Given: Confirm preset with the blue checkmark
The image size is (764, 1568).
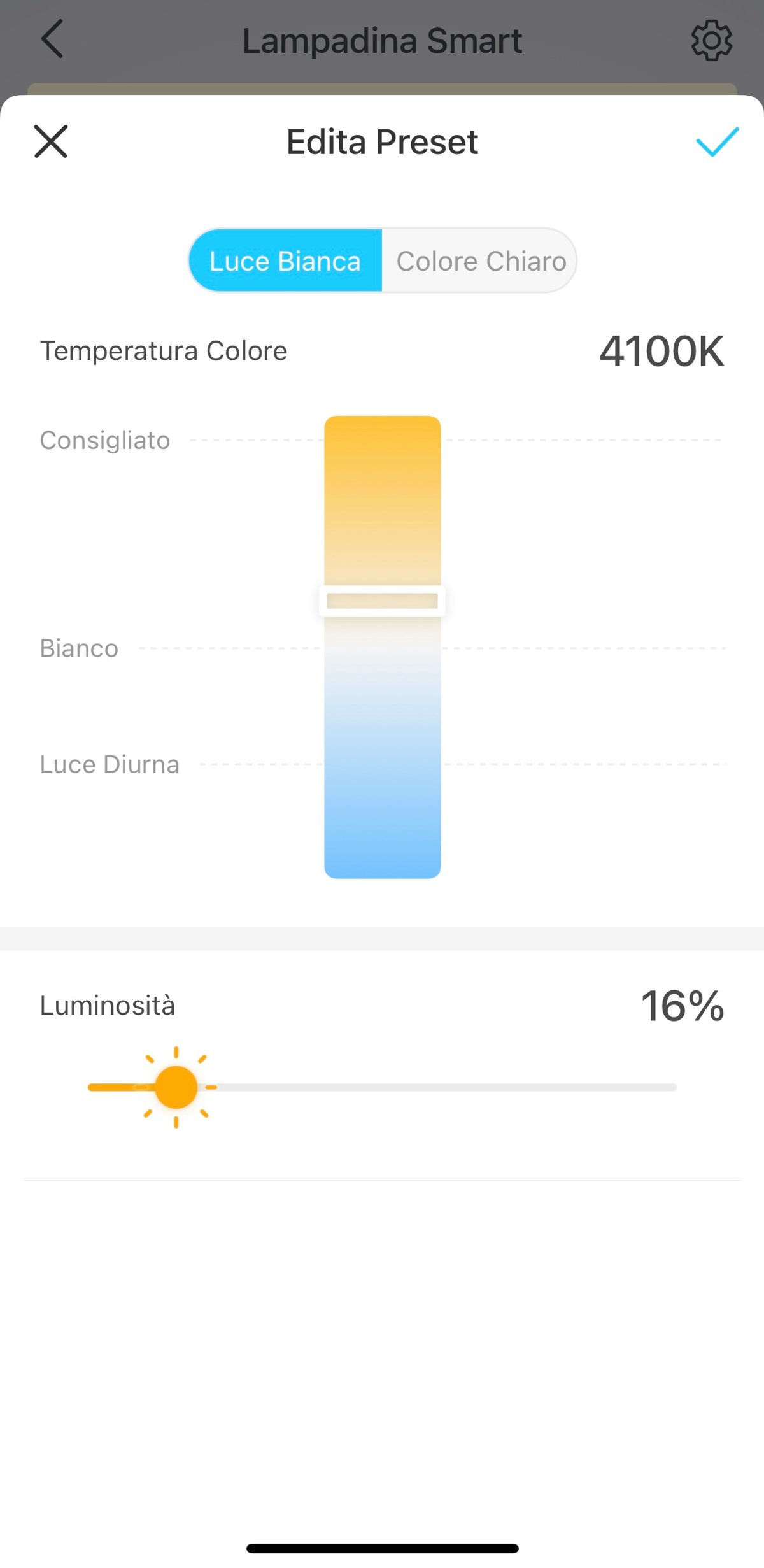Looking at the screenshot, I should [717, 141].
